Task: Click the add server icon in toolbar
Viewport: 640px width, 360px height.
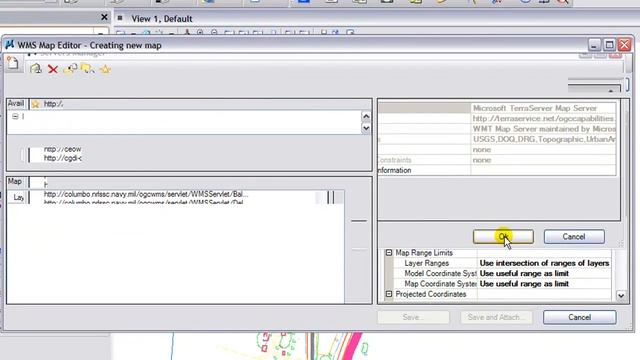Action: pos(36,69)
